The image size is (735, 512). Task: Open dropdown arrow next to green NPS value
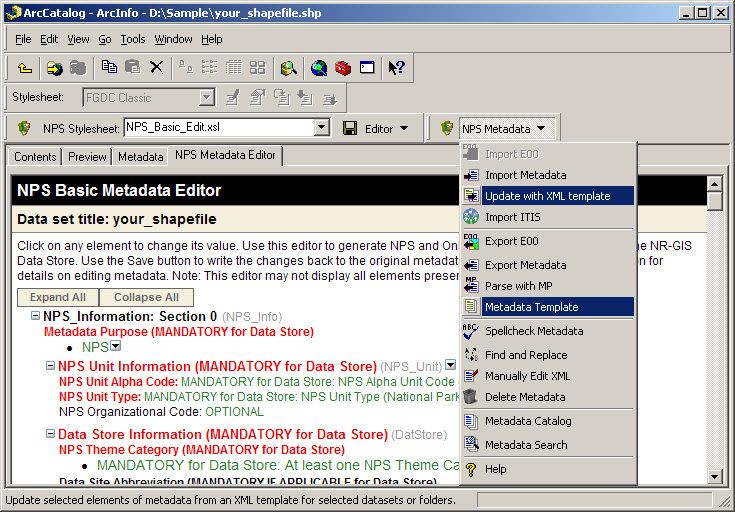point(115,346)
